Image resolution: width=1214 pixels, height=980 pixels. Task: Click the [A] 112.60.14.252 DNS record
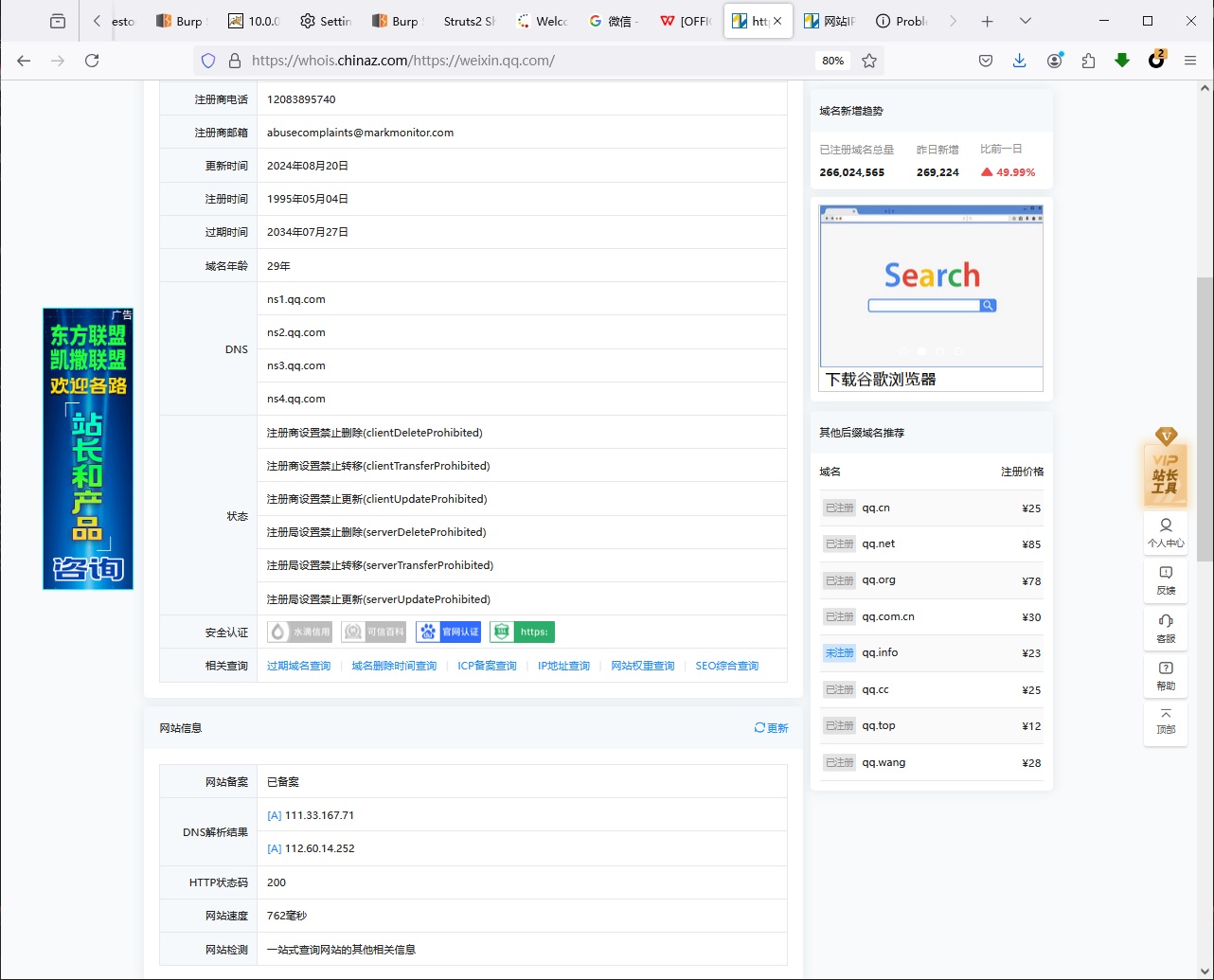pyautogui.click(x=311, y=848)
